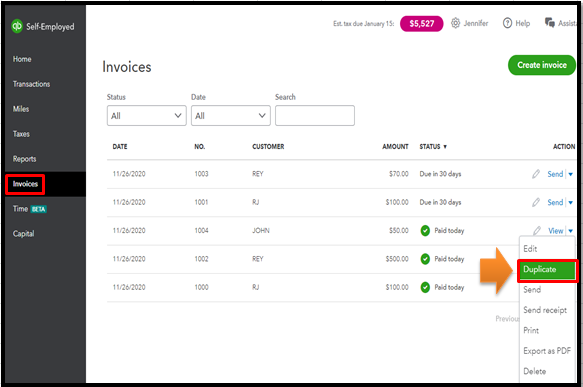Click the NO. column header

(x=200, y=146)
